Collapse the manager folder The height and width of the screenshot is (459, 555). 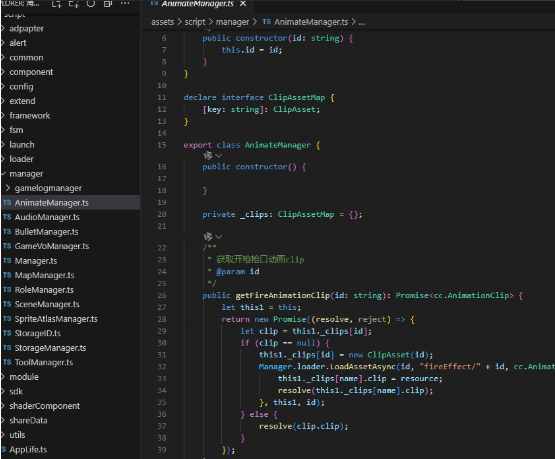pos(26,174)
